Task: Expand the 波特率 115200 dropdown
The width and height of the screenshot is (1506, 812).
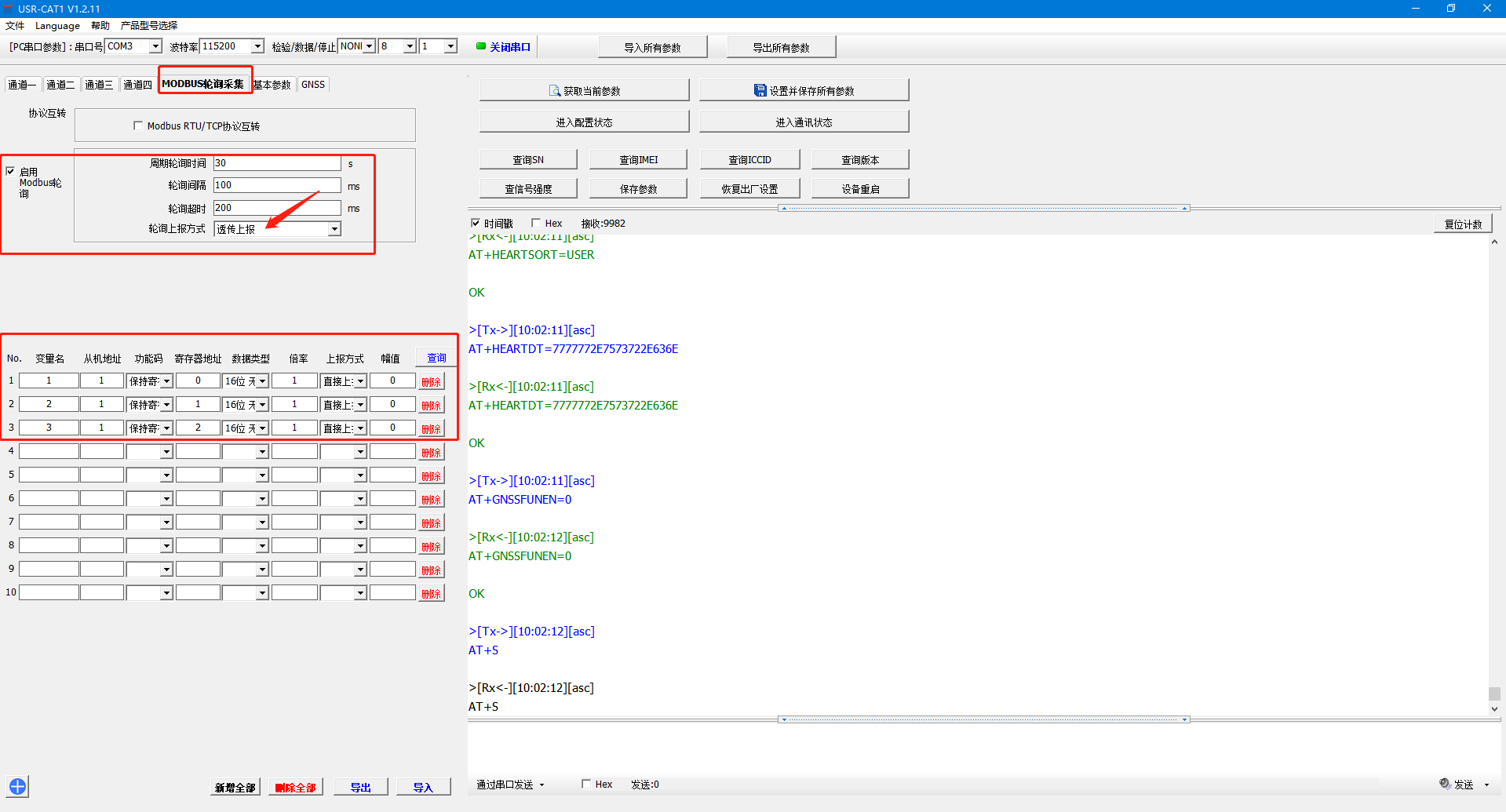Action: coord(257,46)
